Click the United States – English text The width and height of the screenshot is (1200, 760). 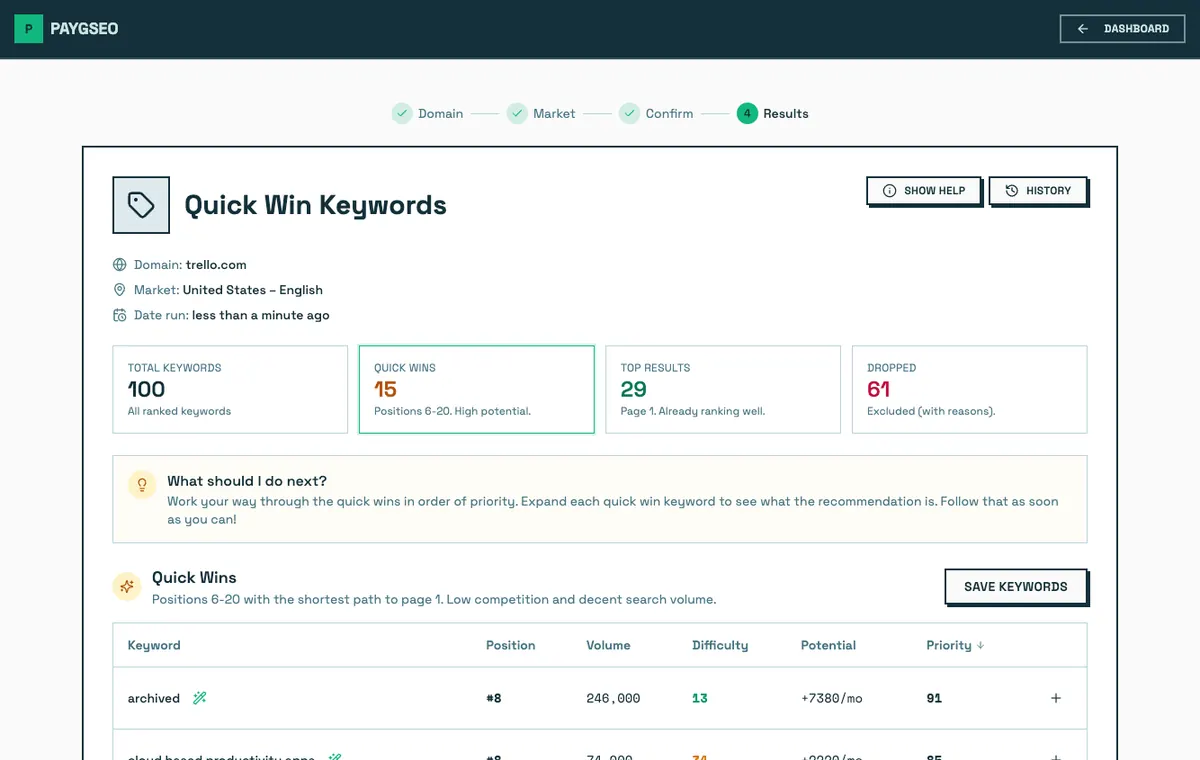click(253, 290)
